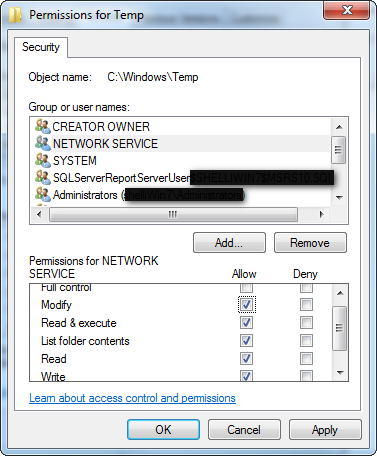Click the horizontal scrollbar thumb

[173, 214]
